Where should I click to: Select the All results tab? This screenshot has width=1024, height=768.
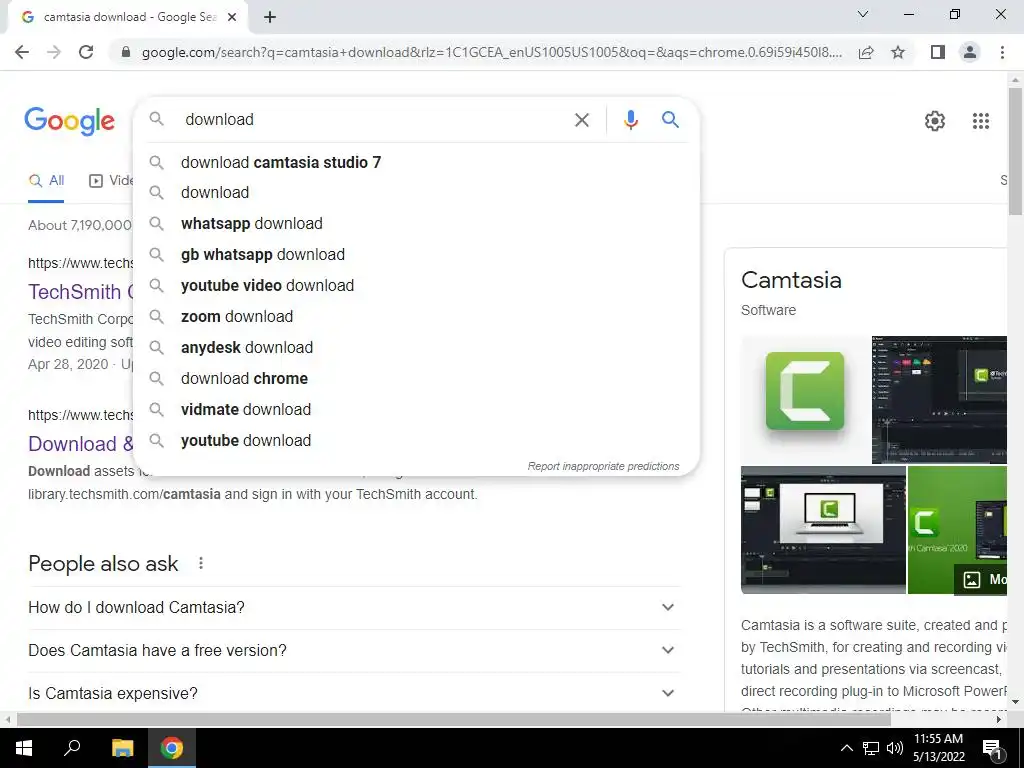click(46, 181)
